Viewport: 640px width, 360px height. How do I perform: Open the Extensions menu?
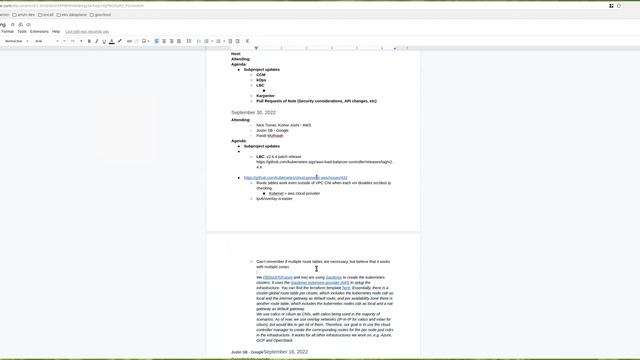39,31
